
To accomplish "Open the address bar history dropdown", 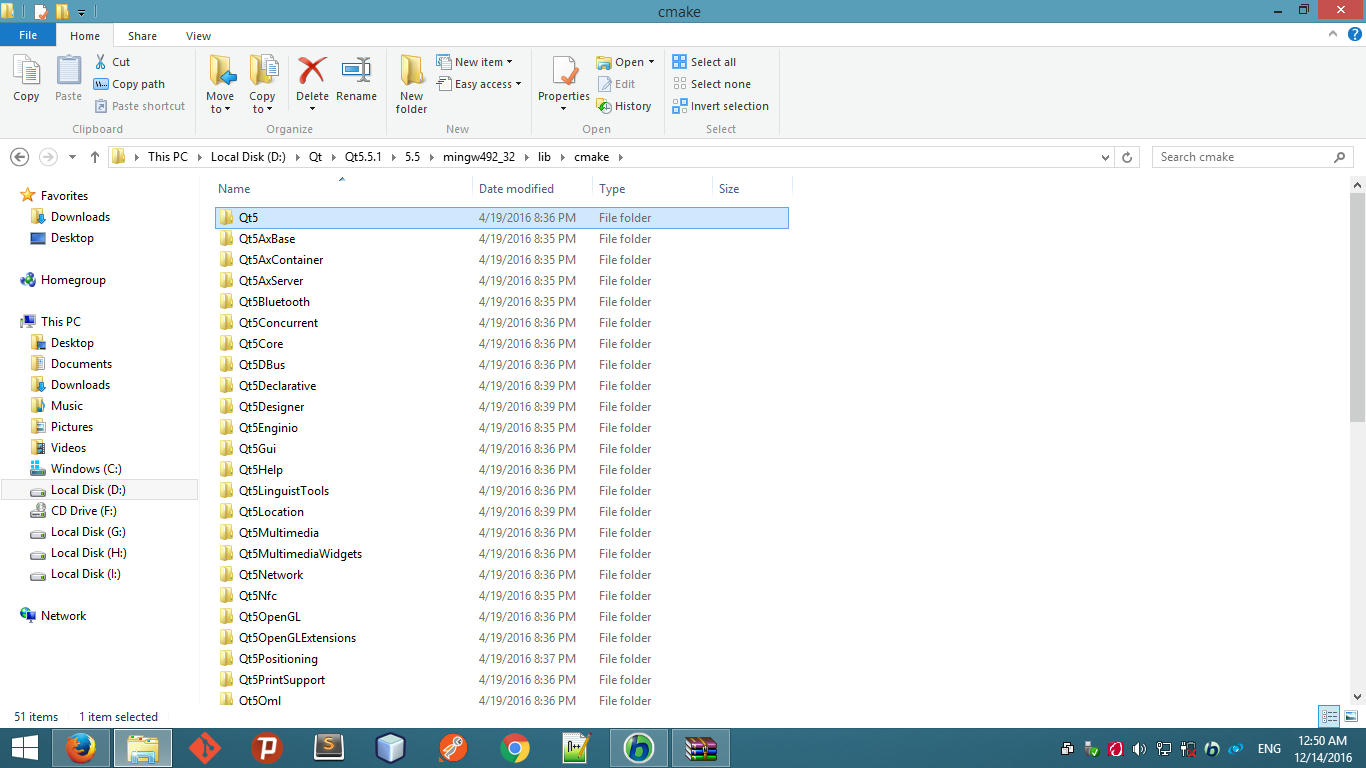I will tap(1105, 157).
